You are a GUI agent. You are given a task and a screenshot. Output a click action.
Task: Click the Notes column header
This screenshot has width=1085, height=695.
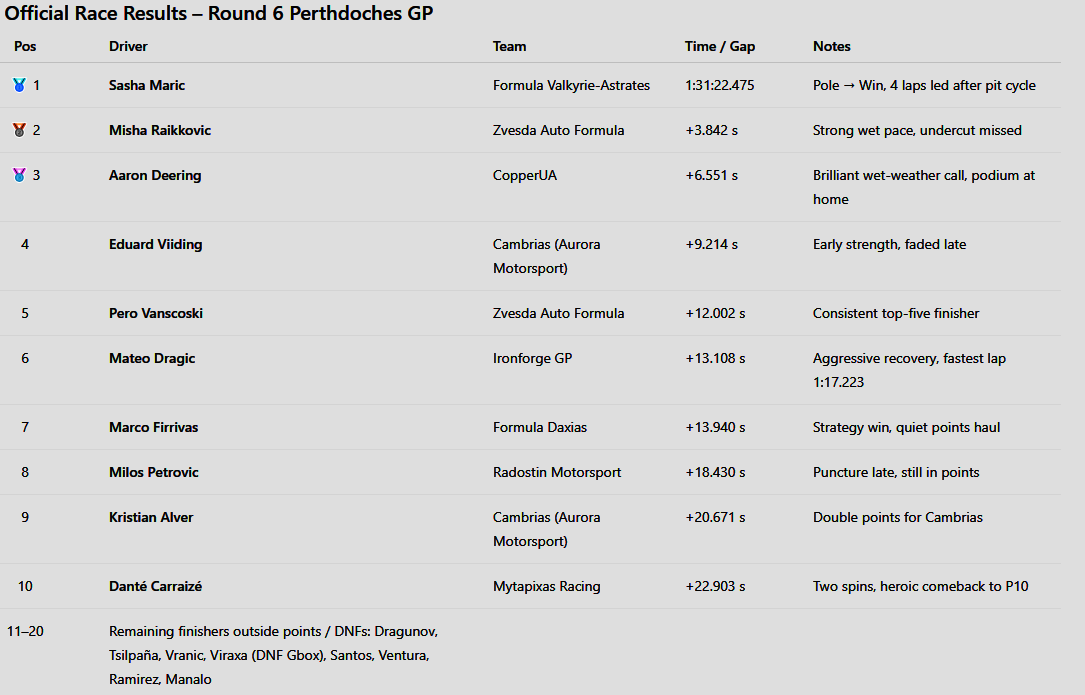point(832,47)
